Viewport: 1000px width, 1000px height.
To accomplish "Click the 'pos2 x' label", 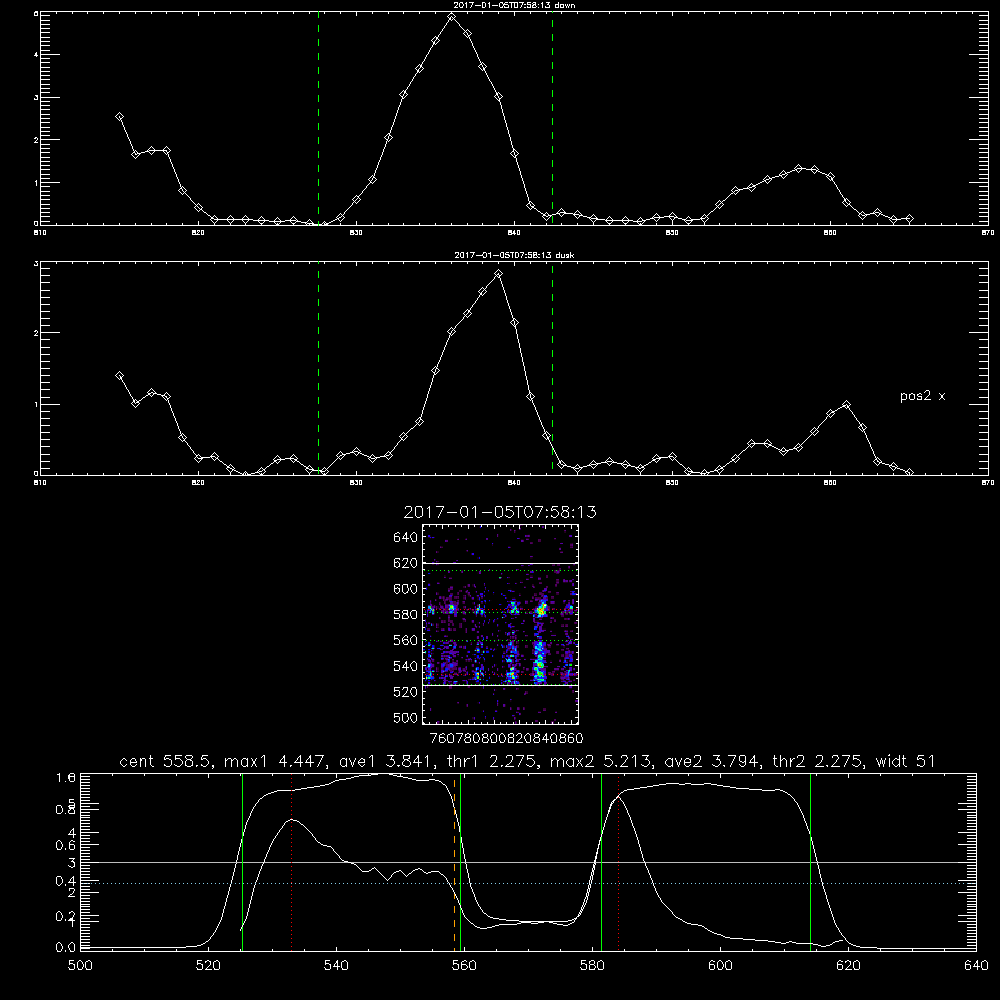I will point(922,396).
